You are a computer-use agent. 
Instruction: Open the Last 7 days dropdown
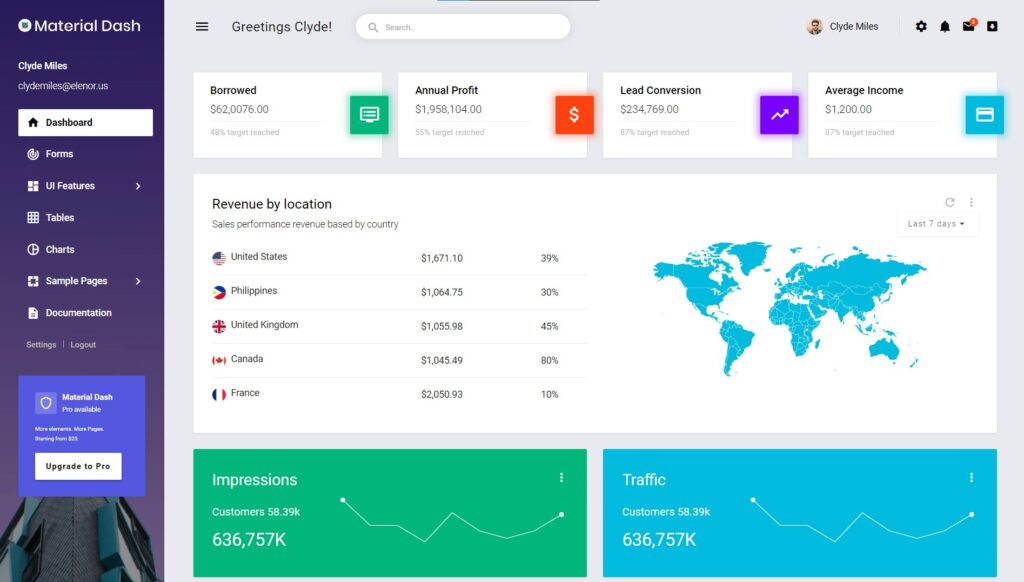[936, 223]
